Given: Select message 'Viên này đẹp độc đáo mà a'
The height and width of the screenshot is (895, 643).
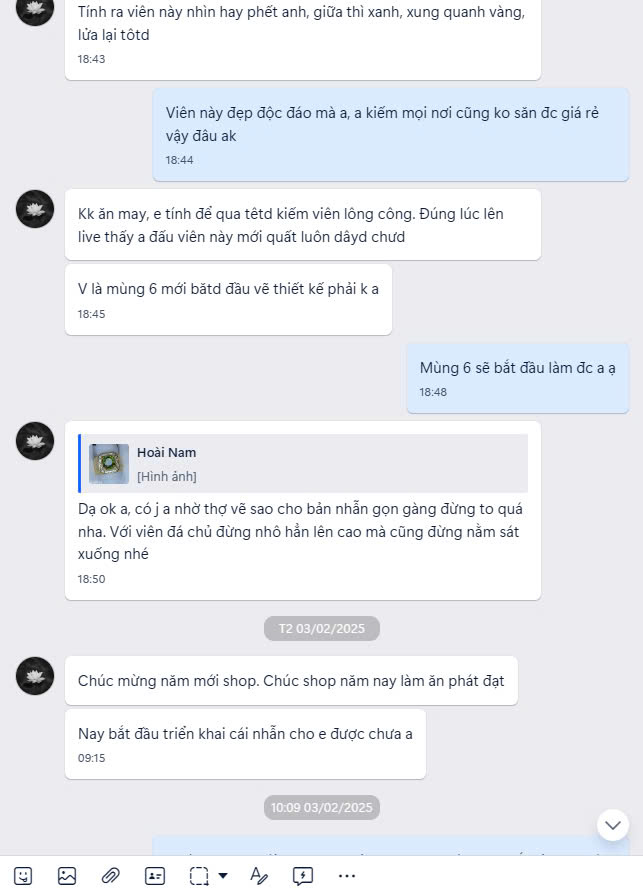Looking at the screenshot, I should [x=391, y=135].
